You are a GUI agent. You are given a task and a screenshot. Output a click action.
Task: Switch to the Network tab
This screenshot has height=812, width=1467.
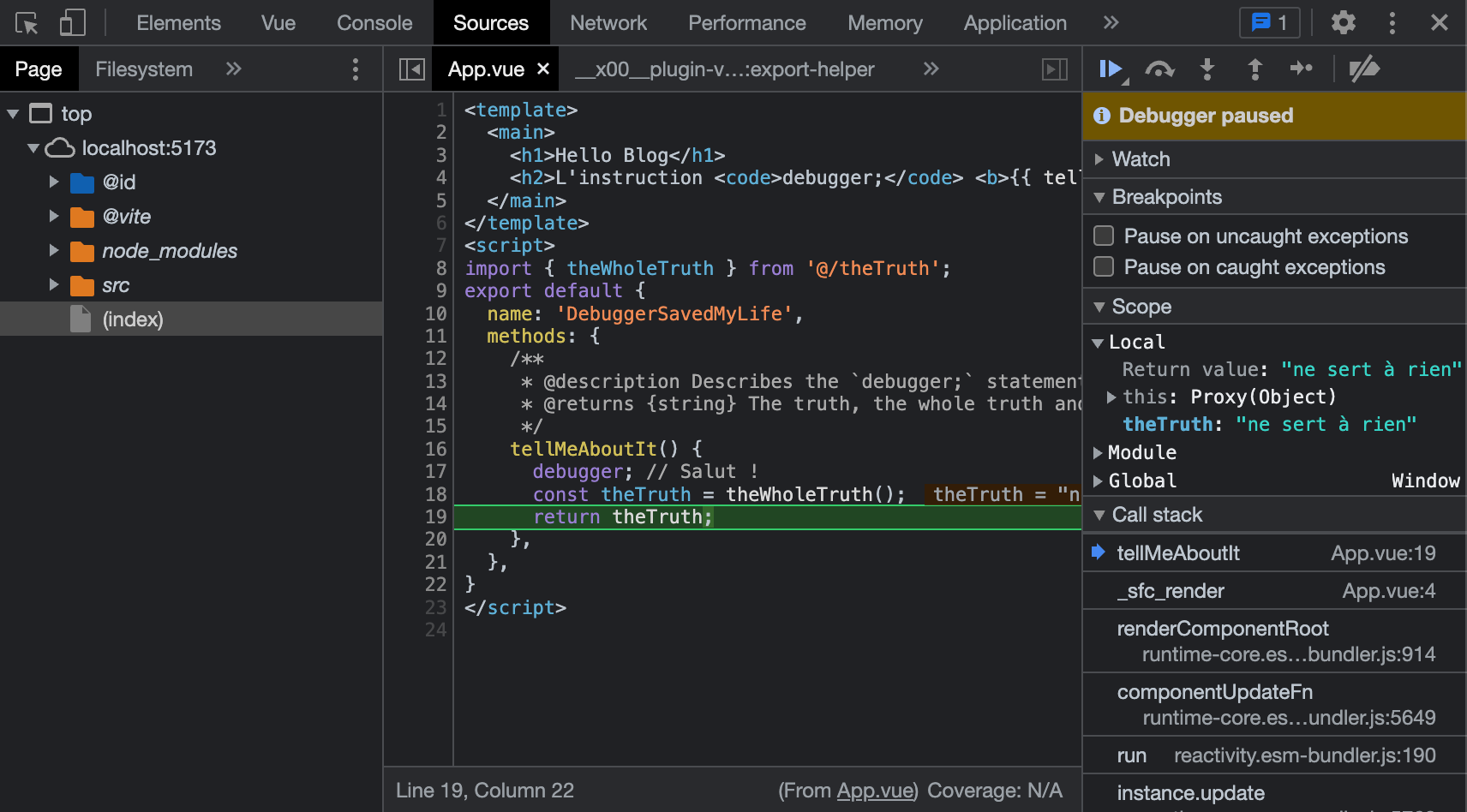[x=608, y=23]
